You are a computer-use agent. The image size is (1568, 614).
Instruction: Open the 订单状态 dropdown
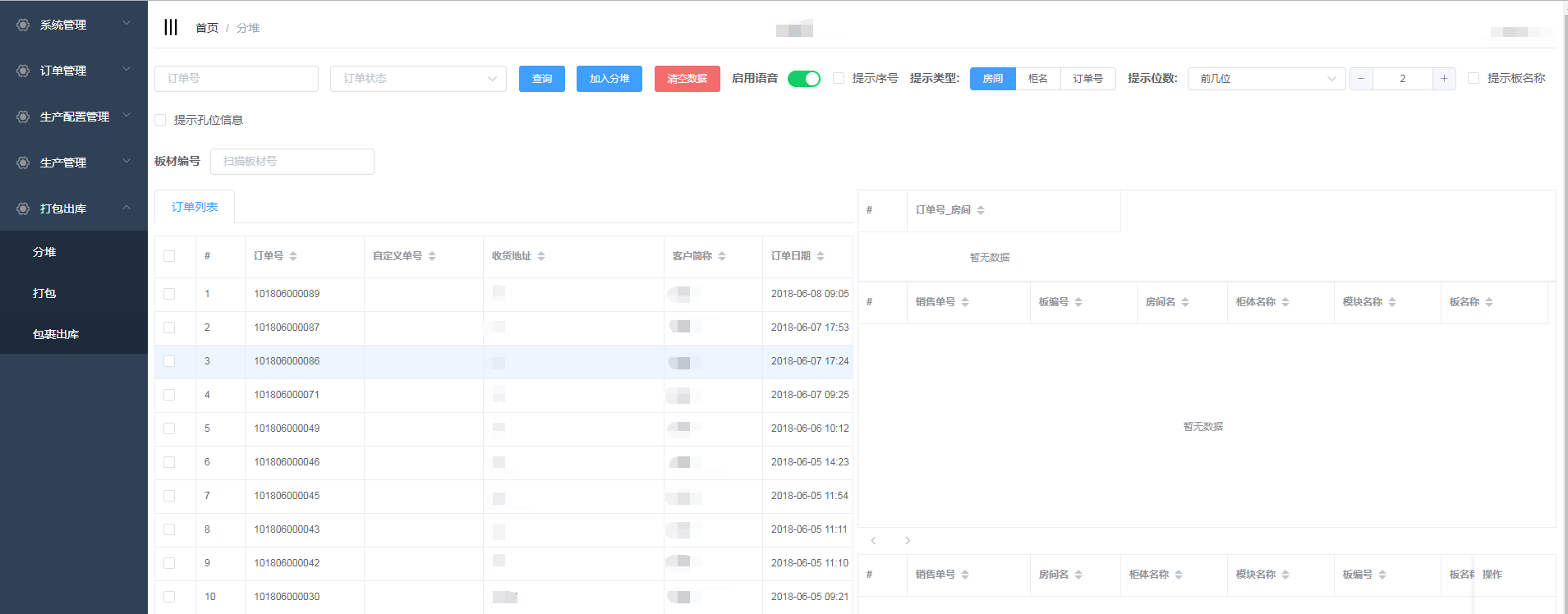click(x=418, y=79)
